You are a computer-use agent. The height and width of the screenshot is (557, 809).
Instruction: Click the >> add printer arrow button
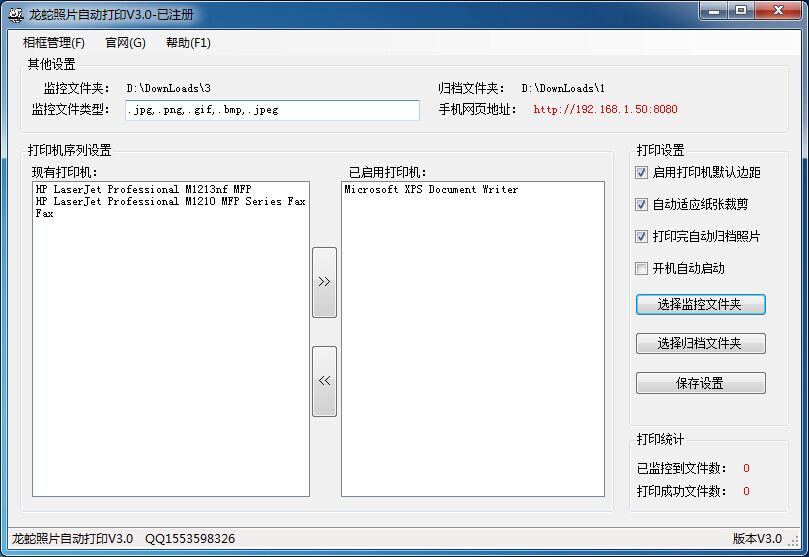pos(324,282)
